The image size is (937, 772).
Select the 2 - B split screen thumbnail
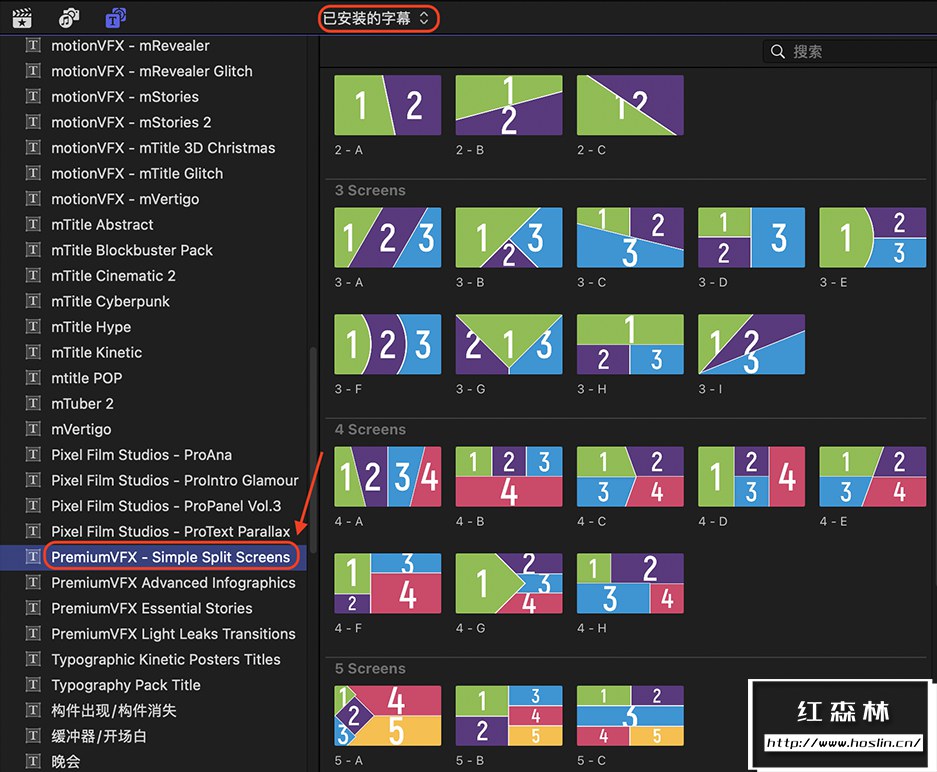pos(509,105)
